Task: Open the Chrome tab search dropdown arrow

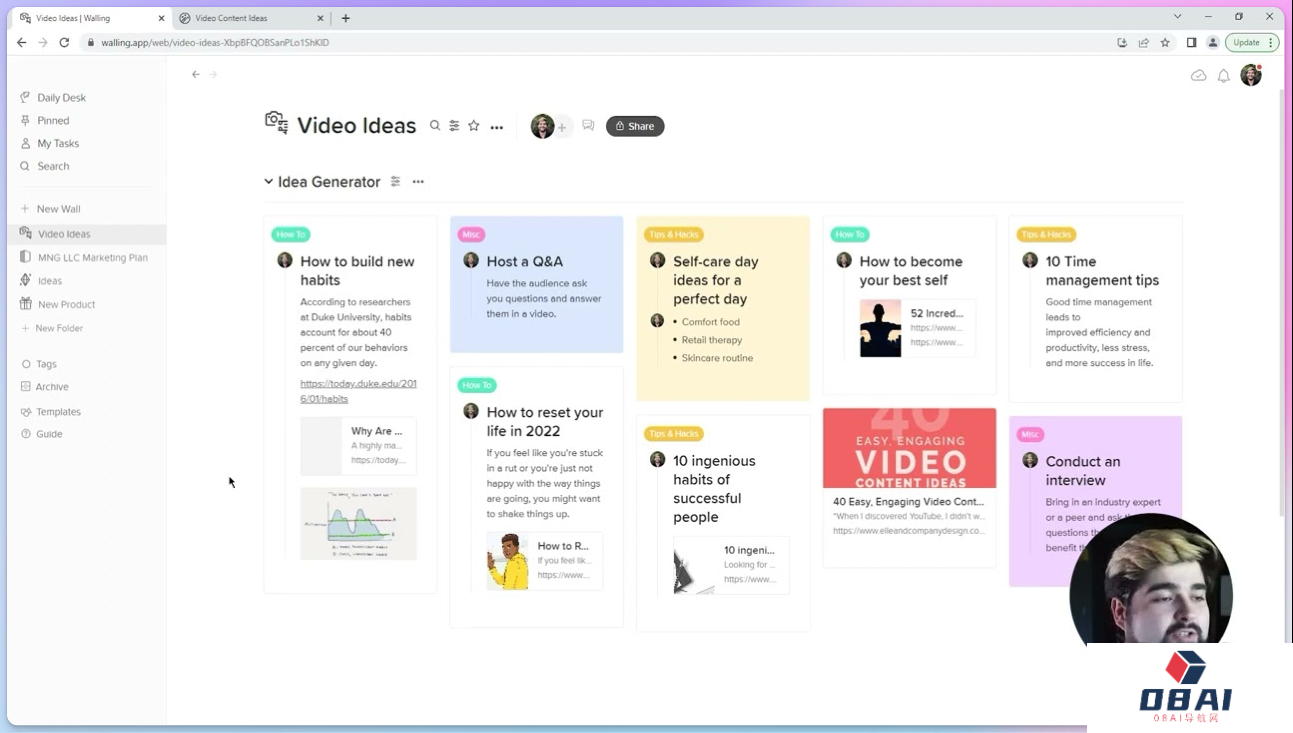Action: tap(1177, 17)
